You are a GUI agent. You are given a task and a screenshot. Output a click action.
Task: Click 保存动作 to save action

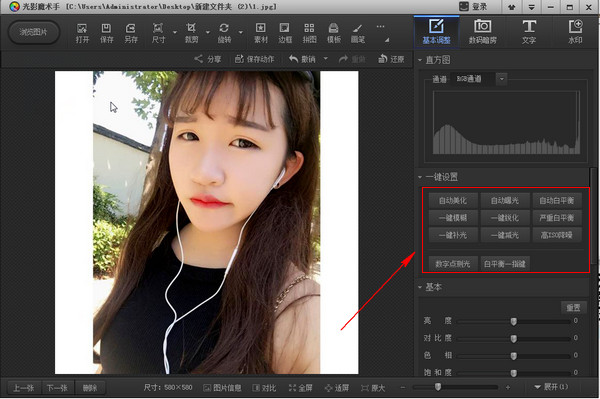254,59
